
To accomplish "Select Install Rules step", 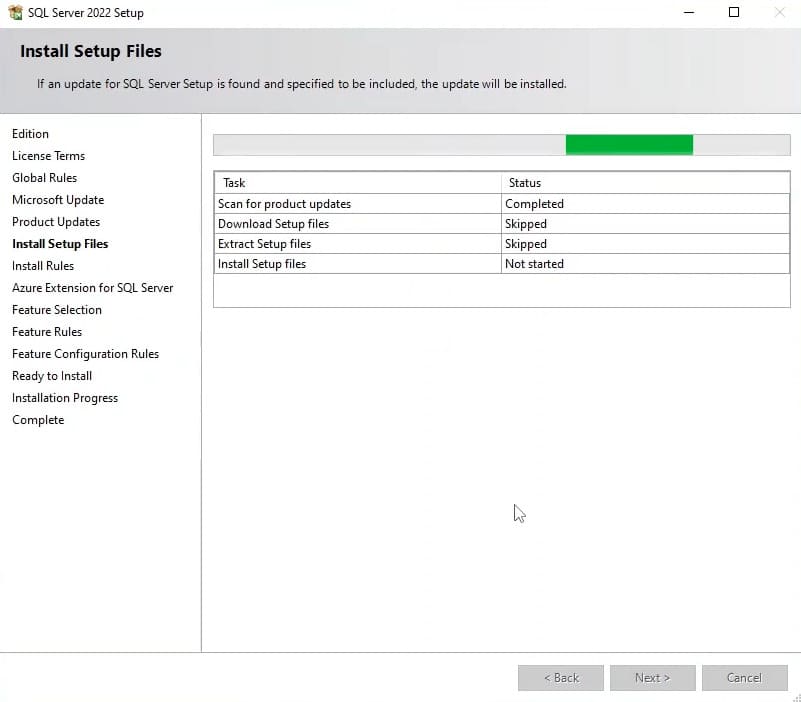I will pos(43,266).
